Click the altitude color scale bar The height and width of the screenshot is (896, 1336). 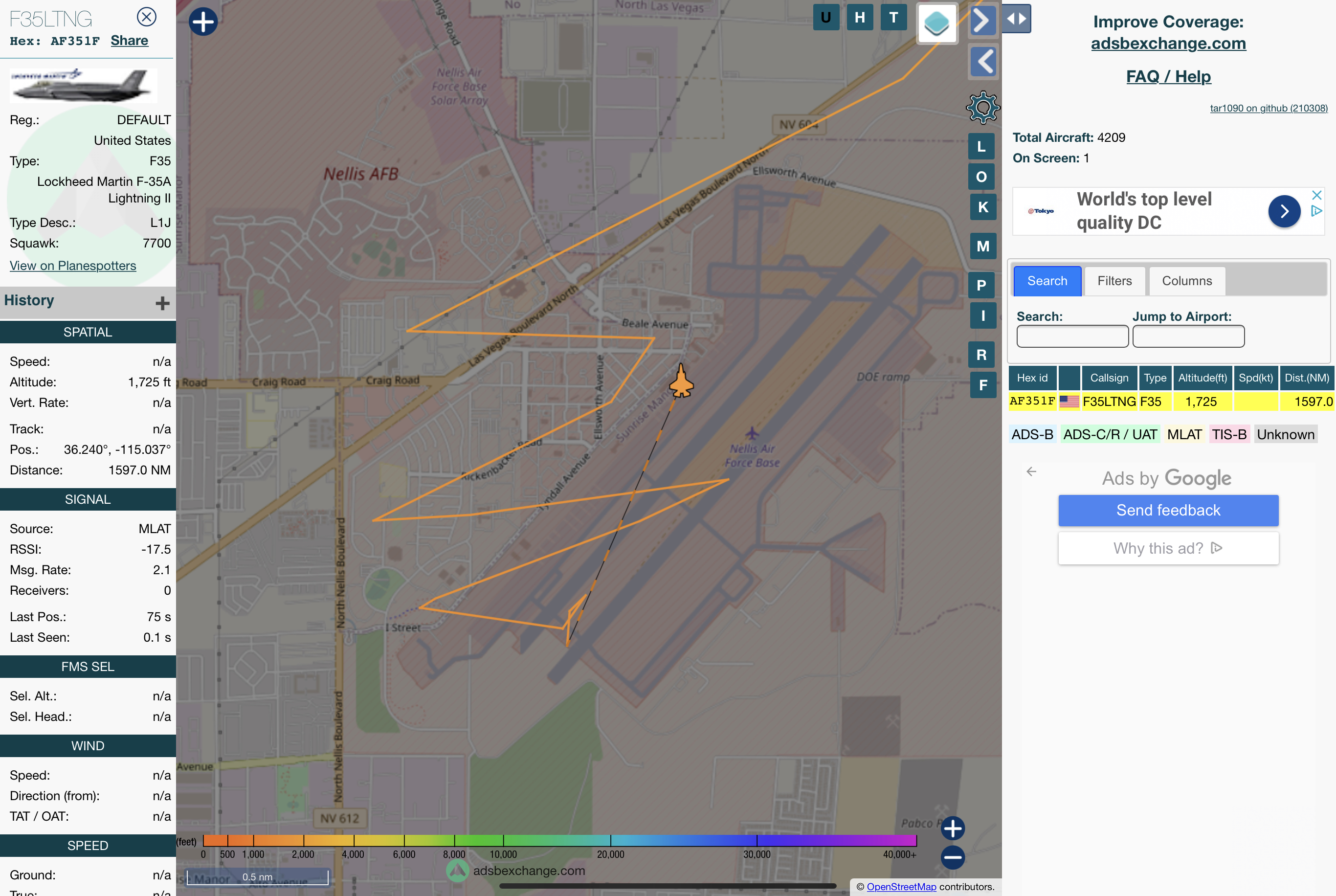click(559, 840)
